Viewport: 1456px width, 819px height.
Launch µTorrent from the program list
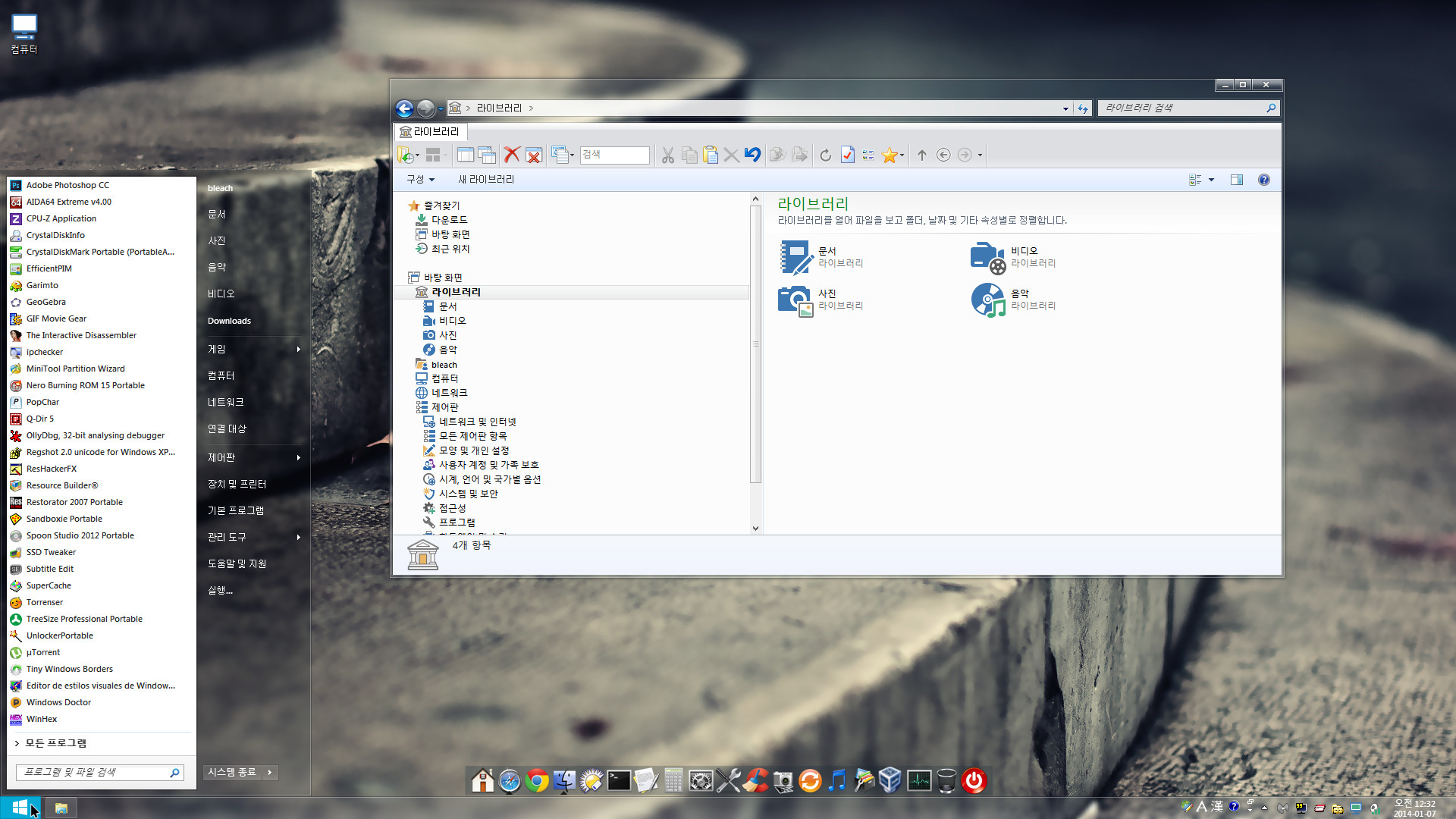click(43, 652)
